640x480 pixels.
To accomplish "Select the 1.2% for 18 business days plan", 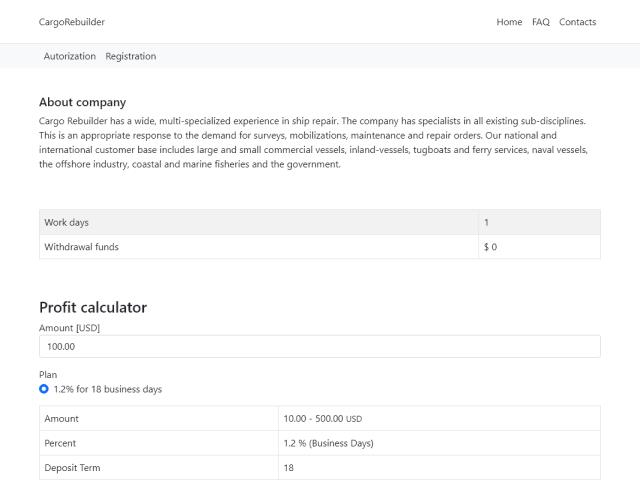I will (x=44, y=389).
